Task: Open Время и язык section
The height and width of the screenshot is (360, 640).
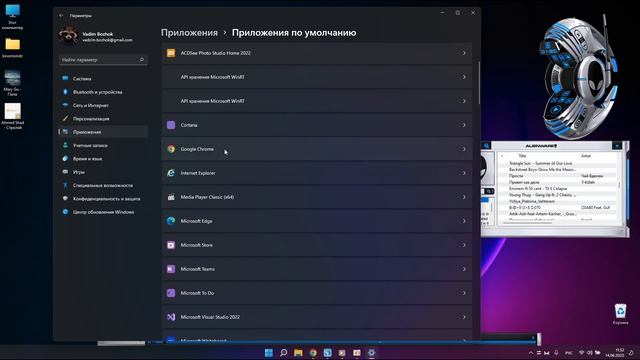Action: click(103, 159)
